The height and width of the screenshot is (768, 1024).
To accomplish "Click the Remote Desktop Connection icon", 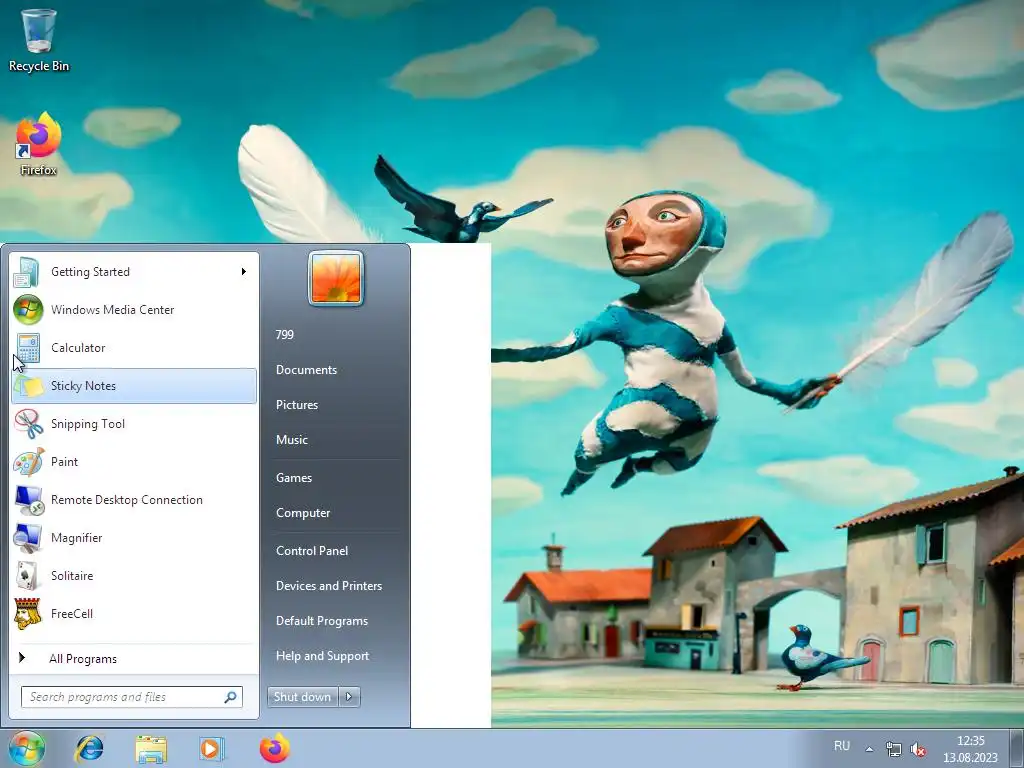I will [28, 500].
